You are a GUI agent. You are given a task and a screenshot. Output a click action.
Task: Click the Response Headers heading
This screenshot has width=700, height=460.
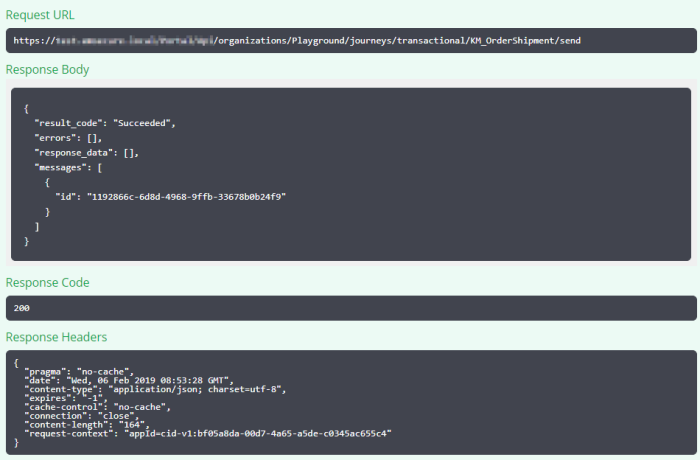tap(56, 337)
